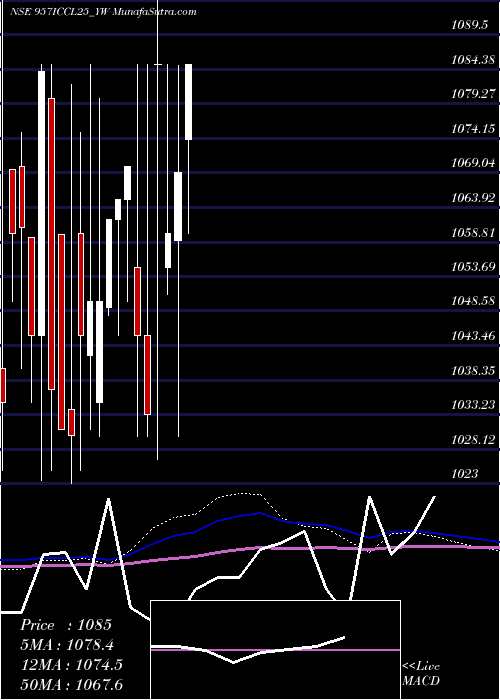Screen dimensions: 500x700
Task: Click the NSE 957ICCL25_YW MunafaSutra.com chart title
Action: 103,12
